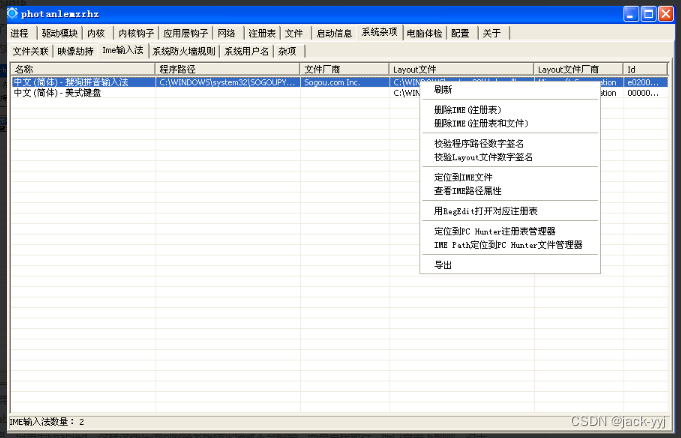This screenshot has height=438, width=681.
Task: Choose IME Path定位到PC Hunter文件管理器
Action: tap(510, 245)
